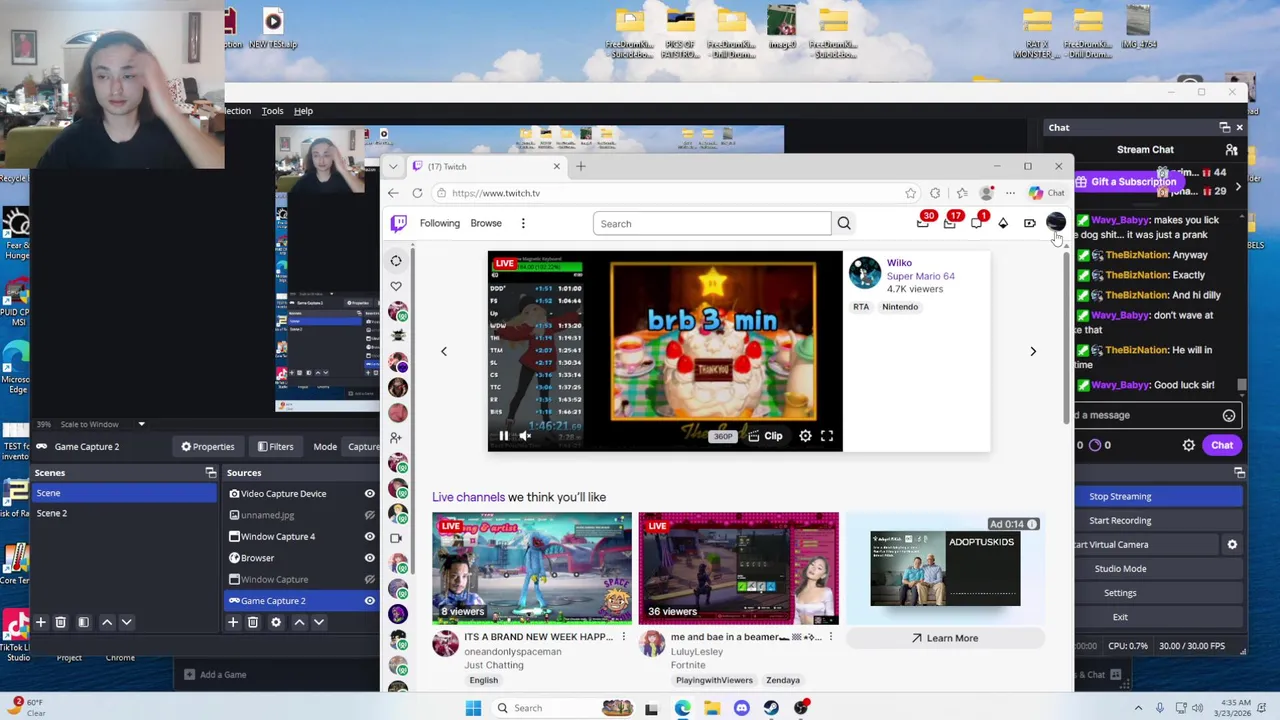This screenshot has height=720, width=1280.
Task: Add a new scene
Action: coord(41,622)
